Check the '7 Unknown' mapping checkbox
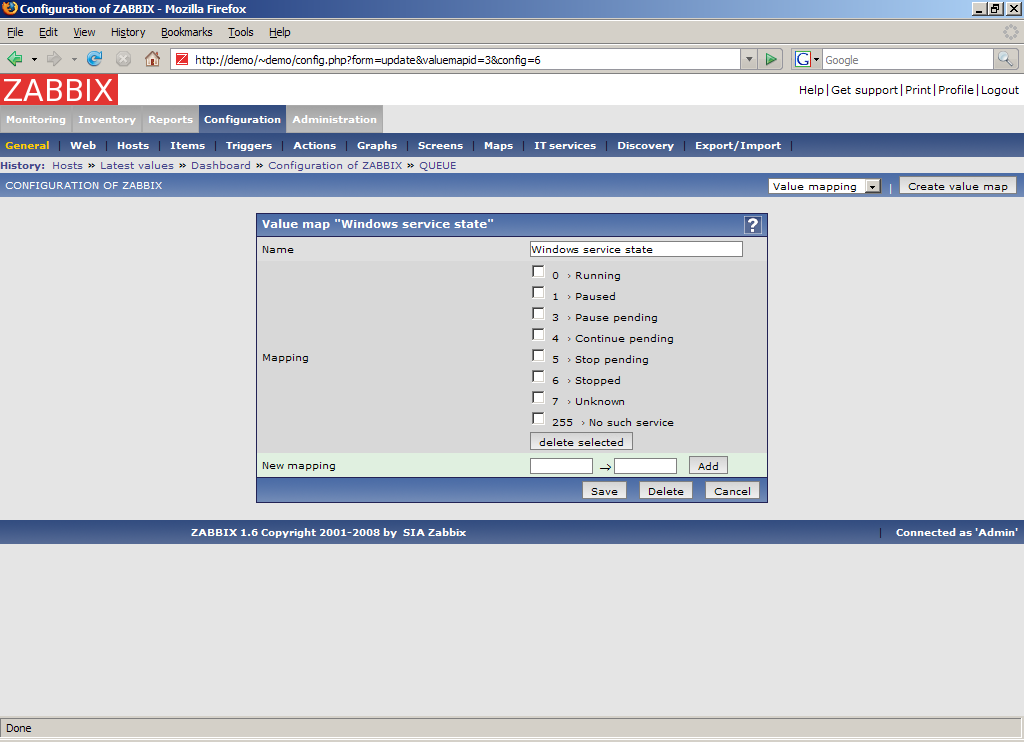This screenshot has height=742, width=1024. 538,397
